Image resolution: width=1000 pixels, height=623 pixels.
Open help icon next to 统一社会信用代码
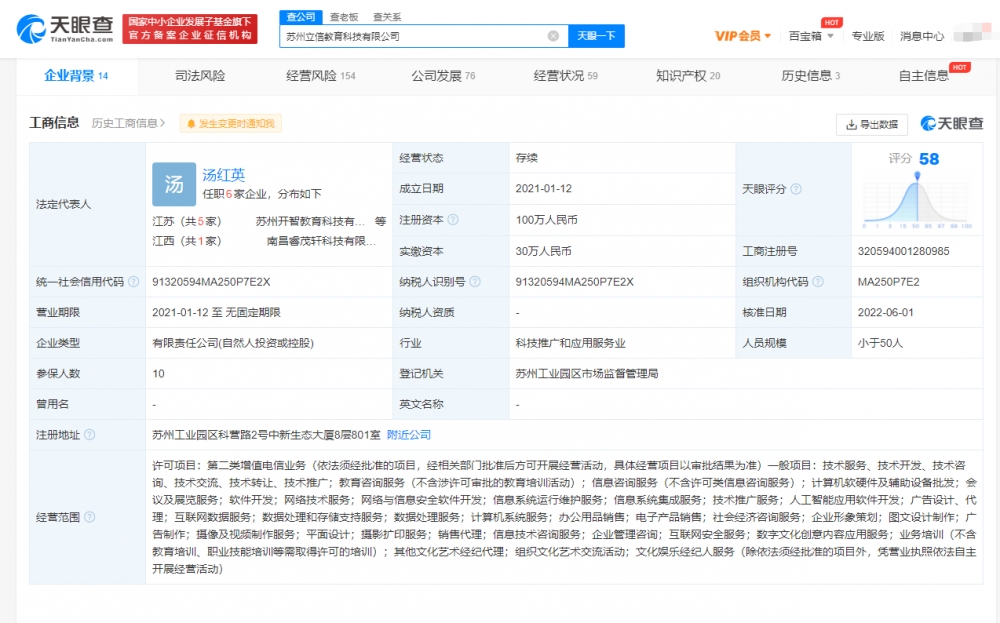(133, 282)
